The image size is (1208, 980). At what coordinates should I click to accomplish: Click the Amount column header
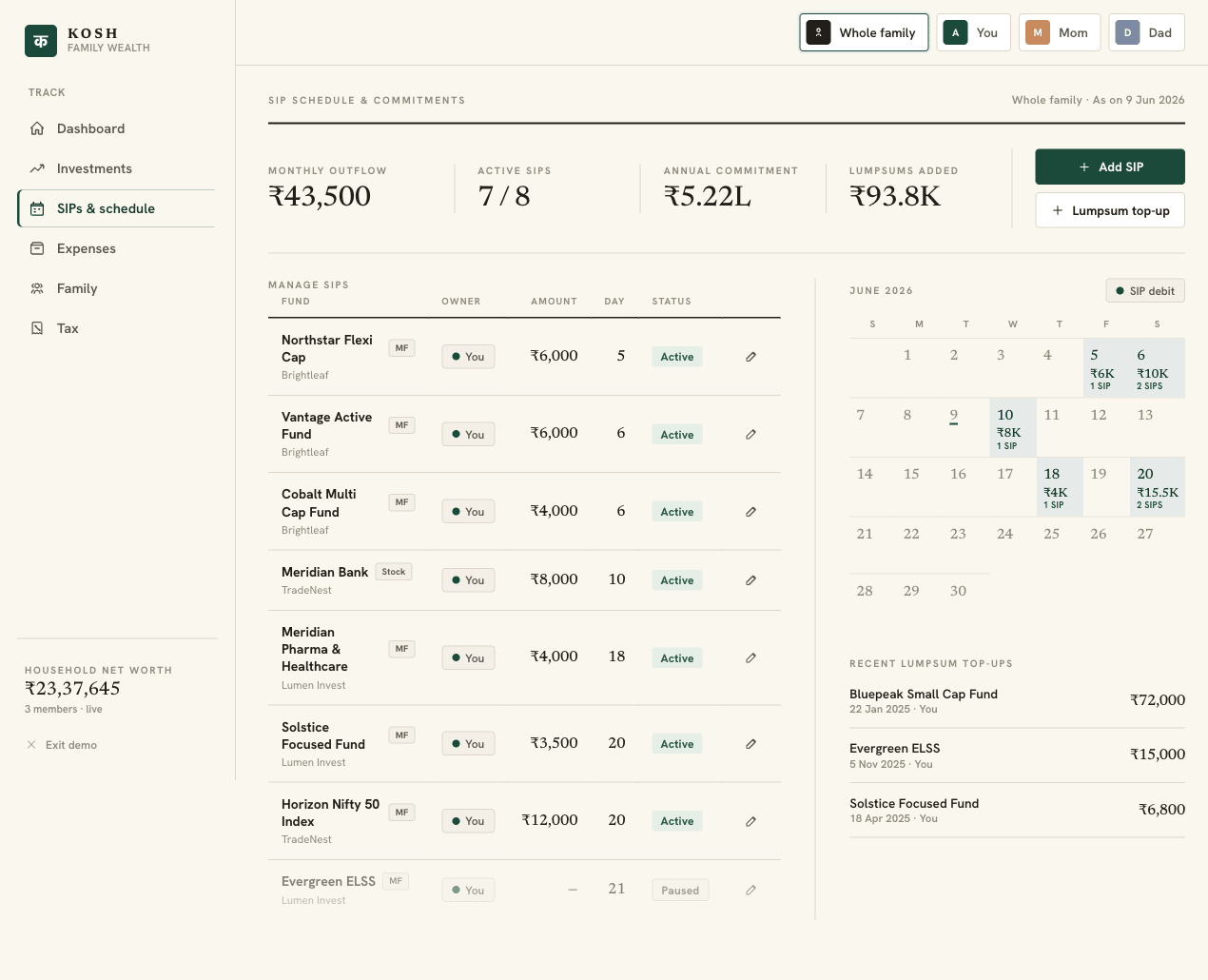[554, 302]
